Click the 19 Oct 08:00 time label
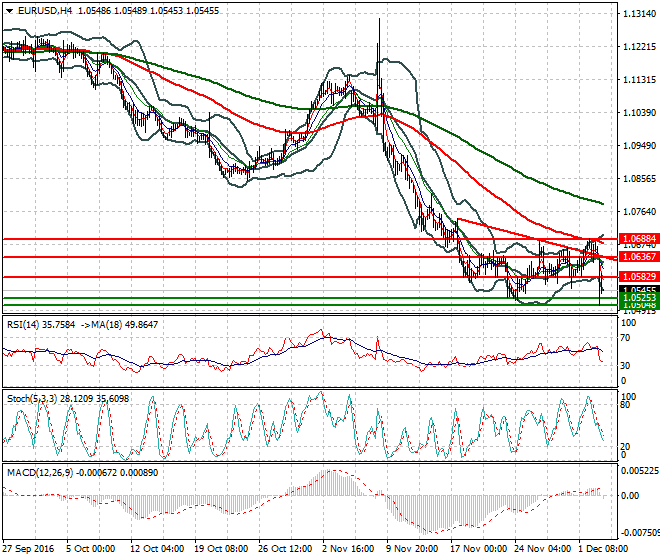The image size is (660, 560). point(221,549)
